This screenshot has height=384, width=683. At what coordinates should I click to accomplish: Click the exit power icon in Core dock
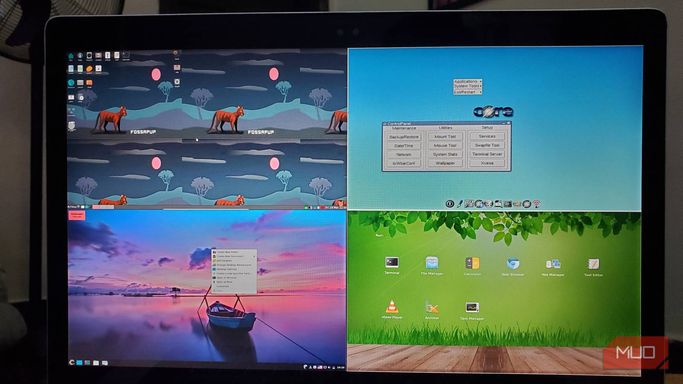pyautogui.click(x=450, y=203)
